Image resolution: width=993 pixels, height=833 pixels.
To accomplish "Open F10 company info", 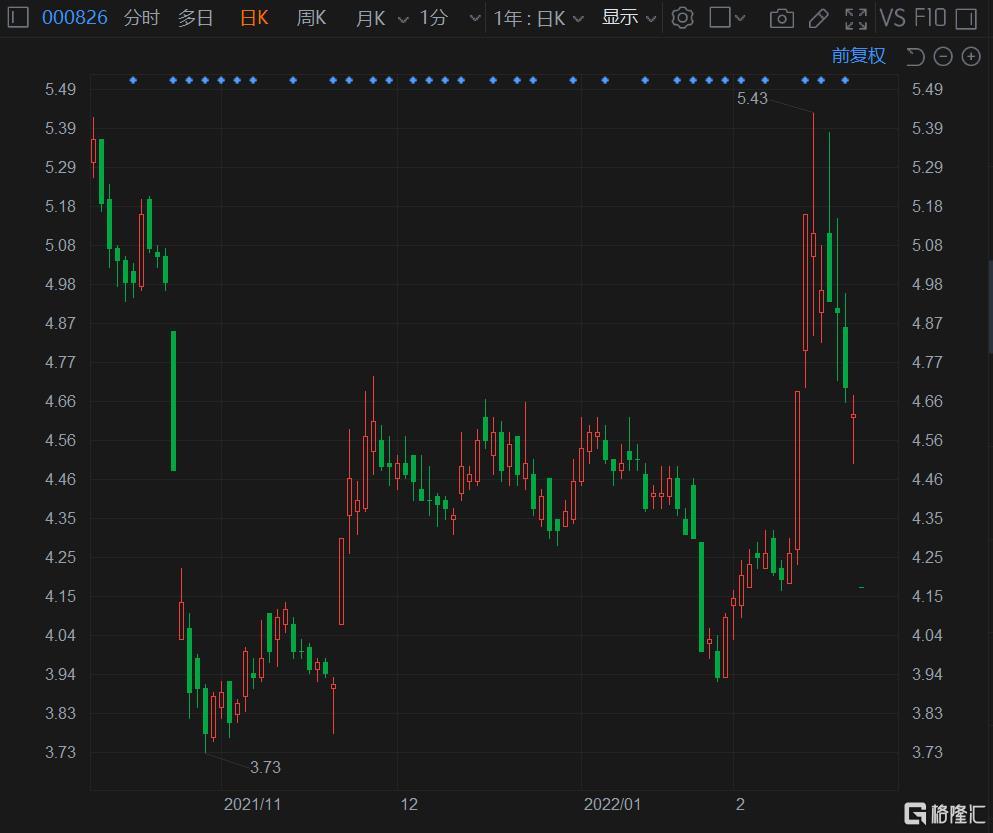I will click(929, 18).
